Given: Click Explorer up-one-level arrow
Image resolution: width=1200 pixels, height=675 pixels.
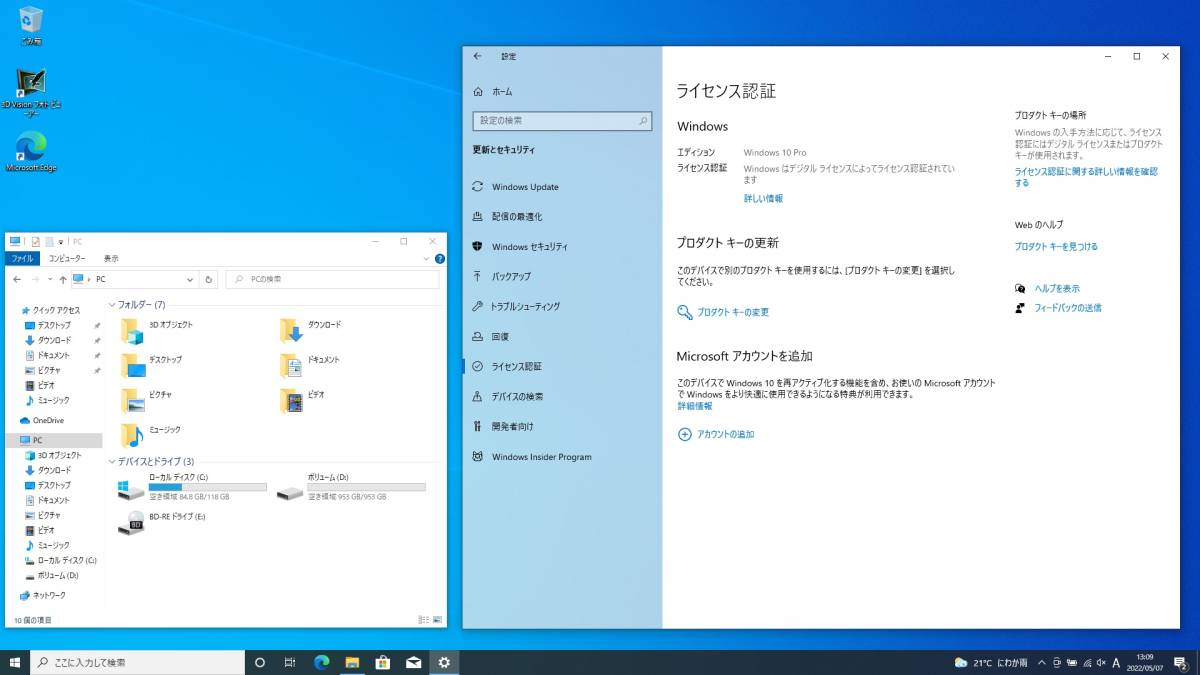Looking at the screenshot, I should (x=63, y=279).
